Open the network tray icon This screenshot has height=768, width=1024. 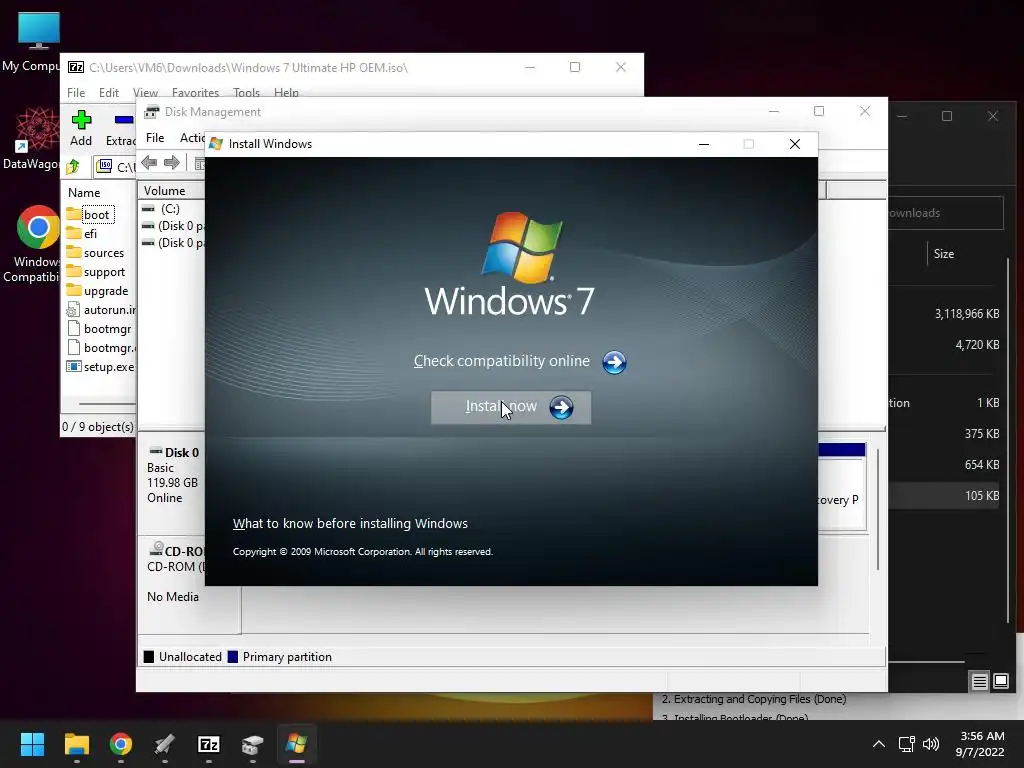coord(906,744)
